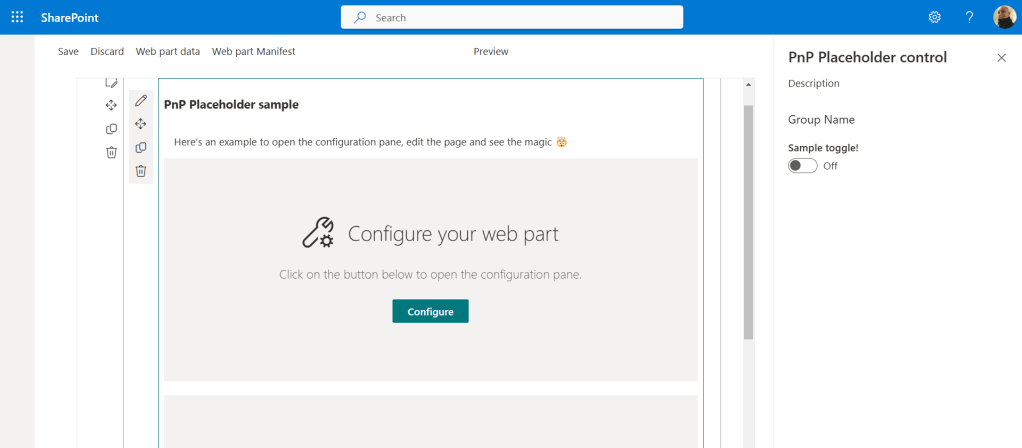Click Discard in the command bar
This screenshot has width=1022, height=448.
(x=107, y=51)
